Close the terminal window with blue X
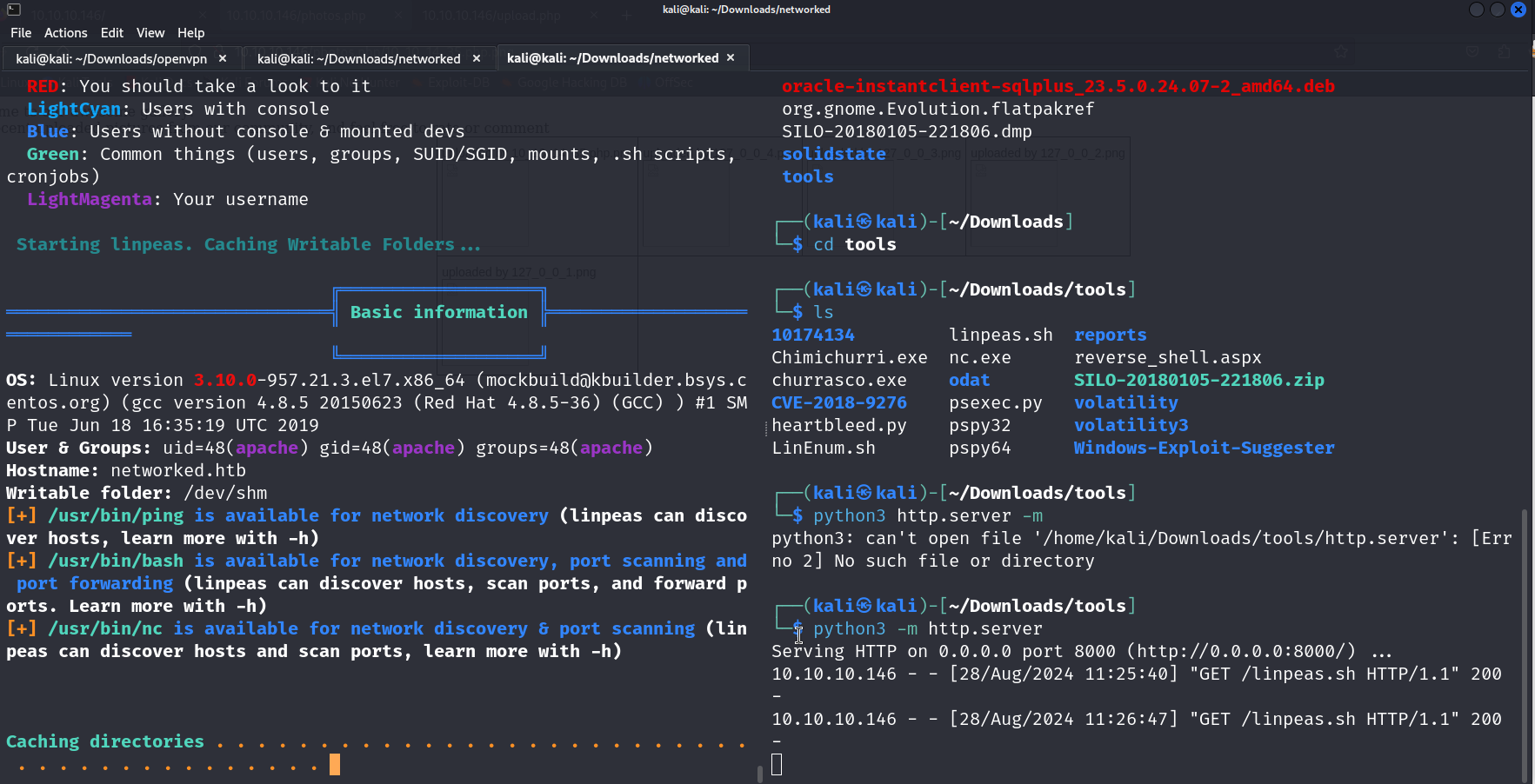Screen dimensions: 1535x784 tap(1518, 10)
